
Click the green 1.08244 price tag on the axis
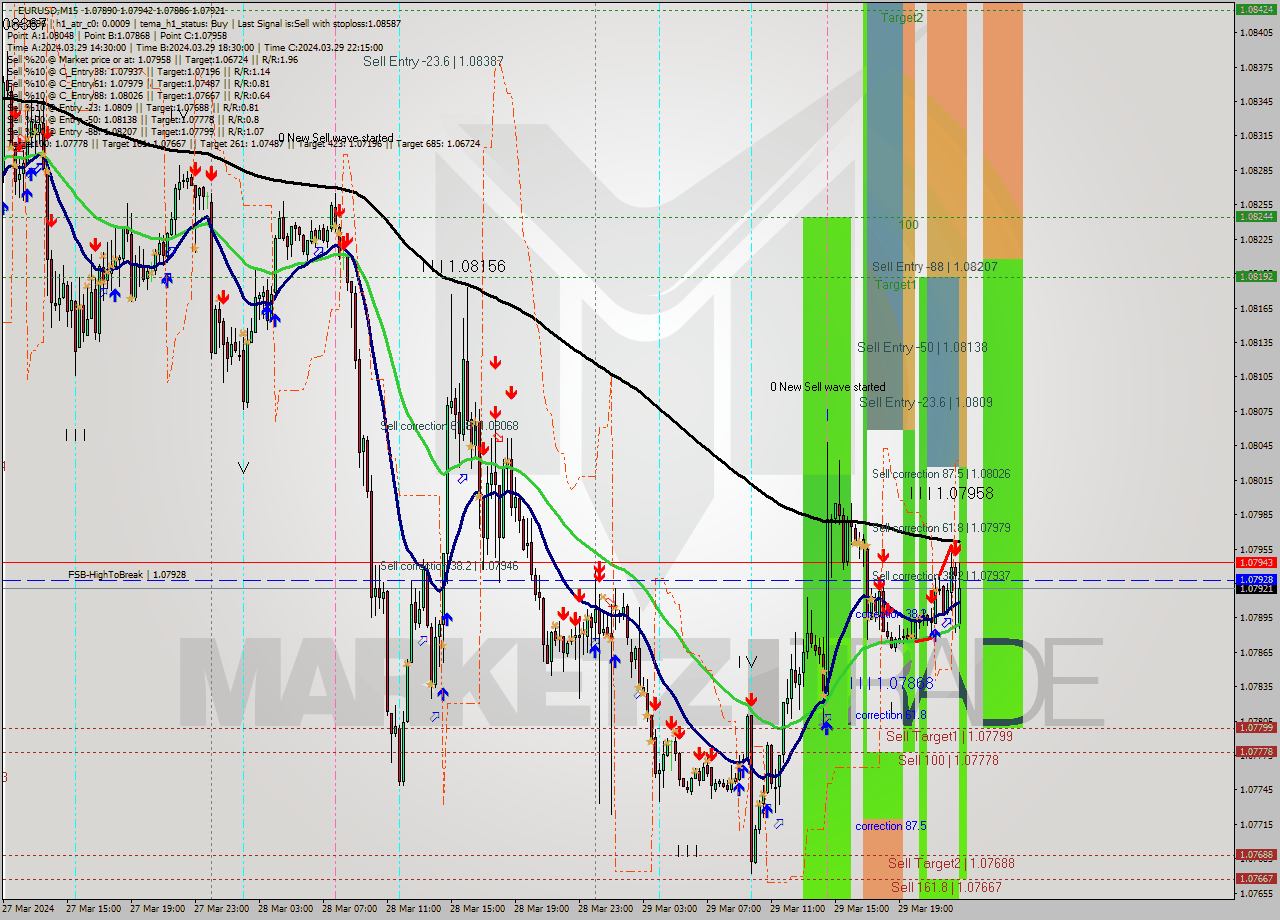1255,216
